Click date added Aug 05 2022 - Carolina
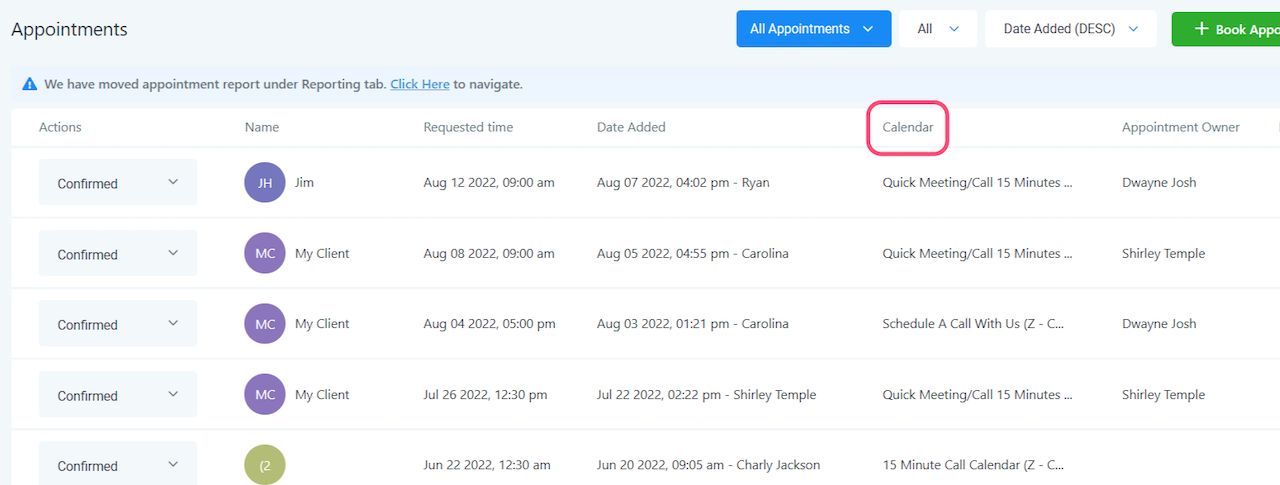The height and width of the screenshot is (485, 1280). point(693,254)
